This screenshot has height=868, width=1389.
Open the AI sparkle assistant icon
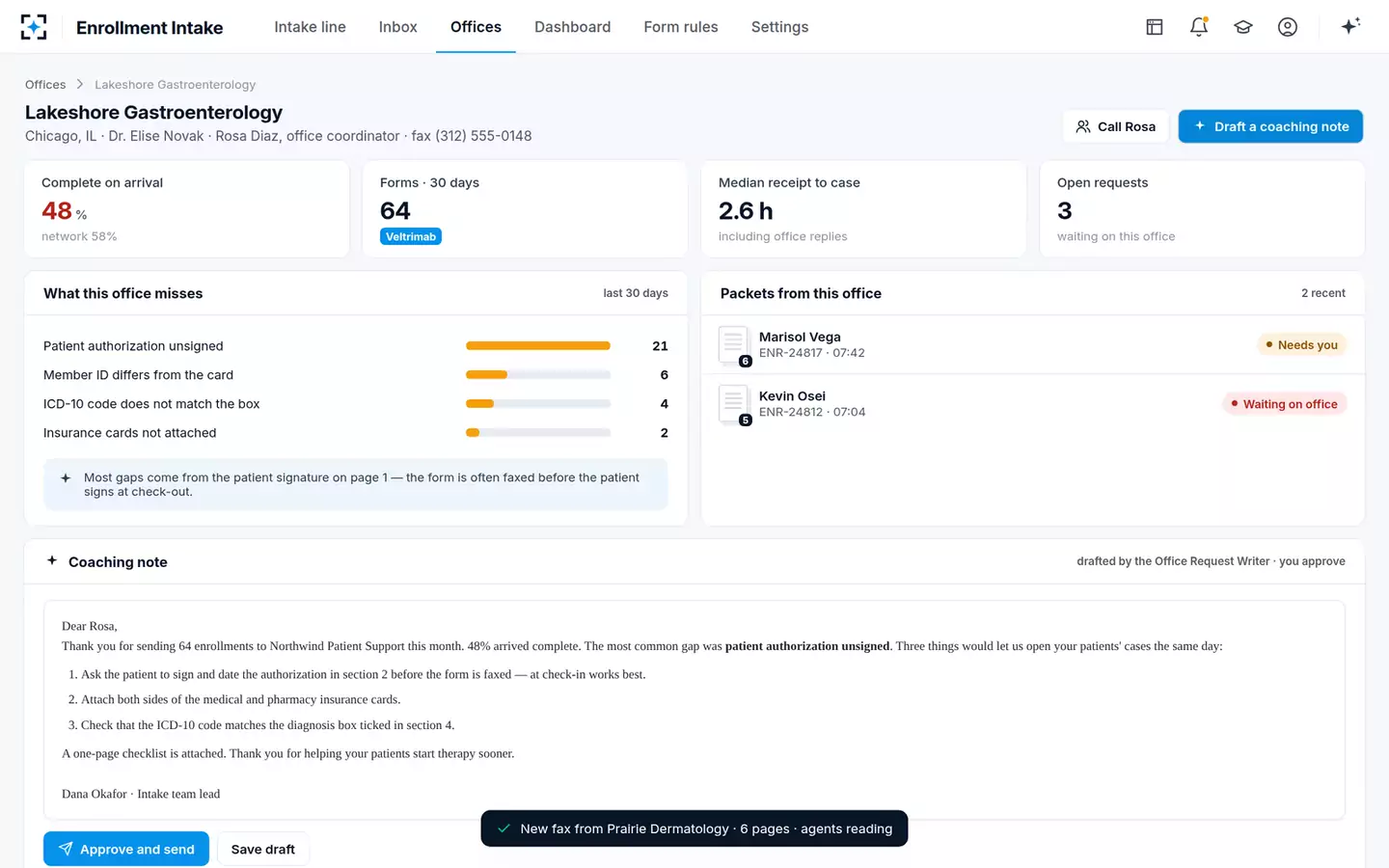click(x=1350, y=26)
